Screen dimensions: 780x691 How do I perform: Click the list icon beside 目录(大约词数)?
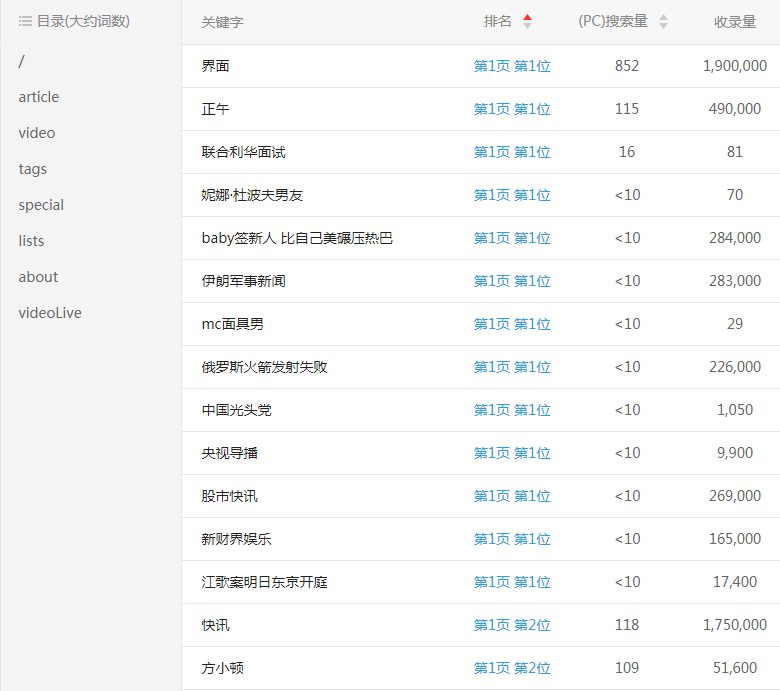click(25, 21)
